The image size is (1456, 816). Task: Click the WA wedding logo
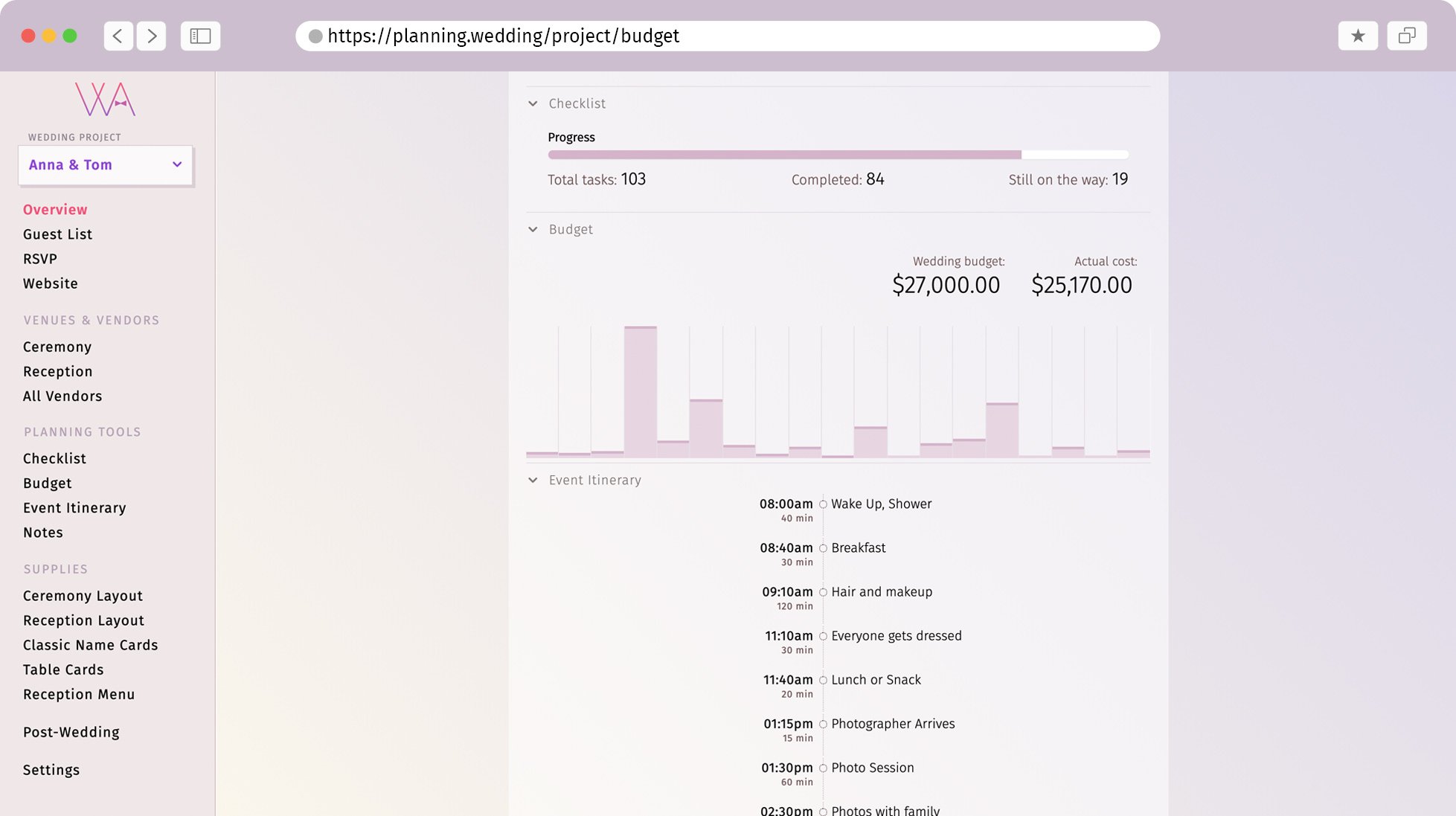pyautogui.click(x=105, y=99)
